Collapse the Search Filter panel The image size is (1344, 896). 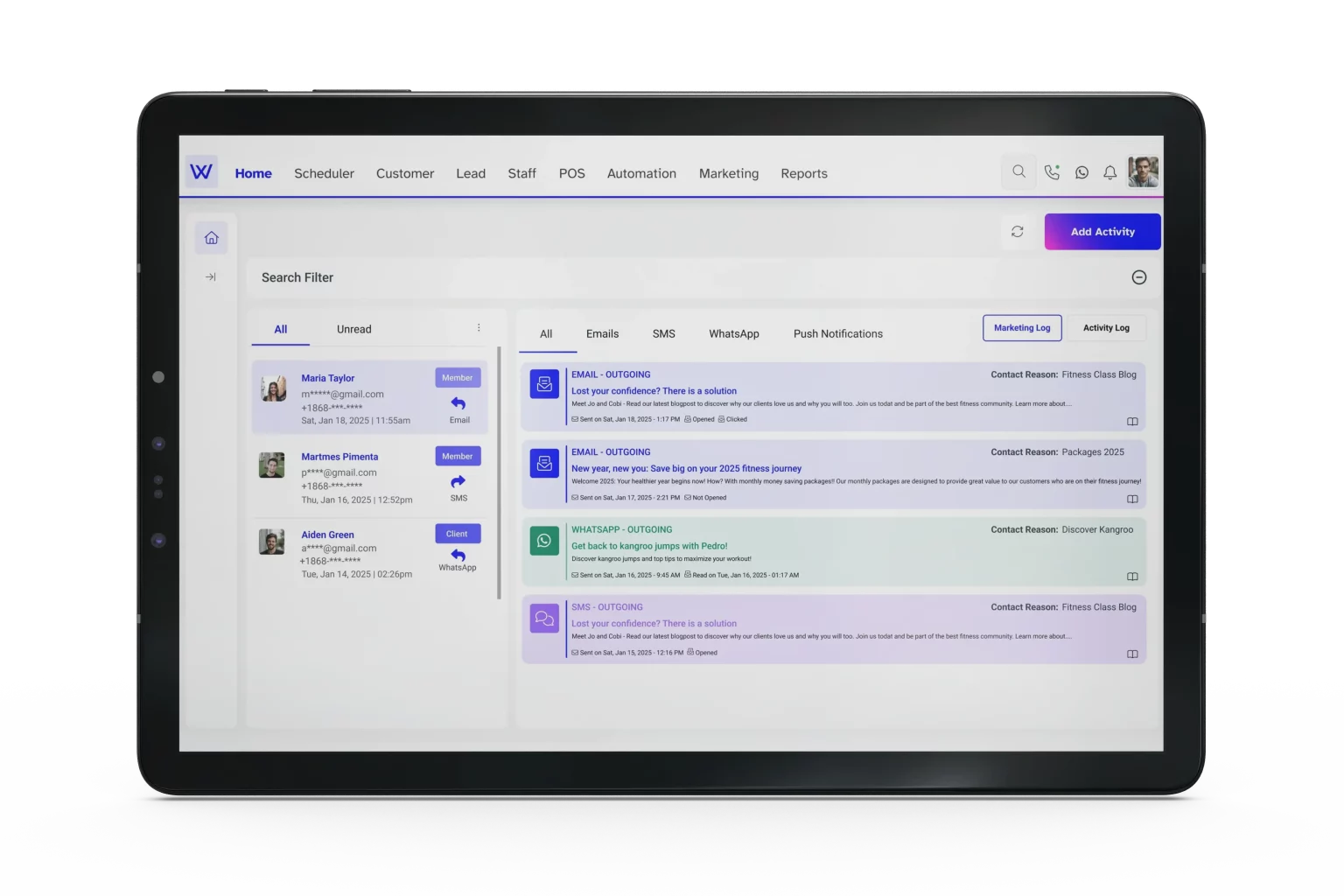1138,277
